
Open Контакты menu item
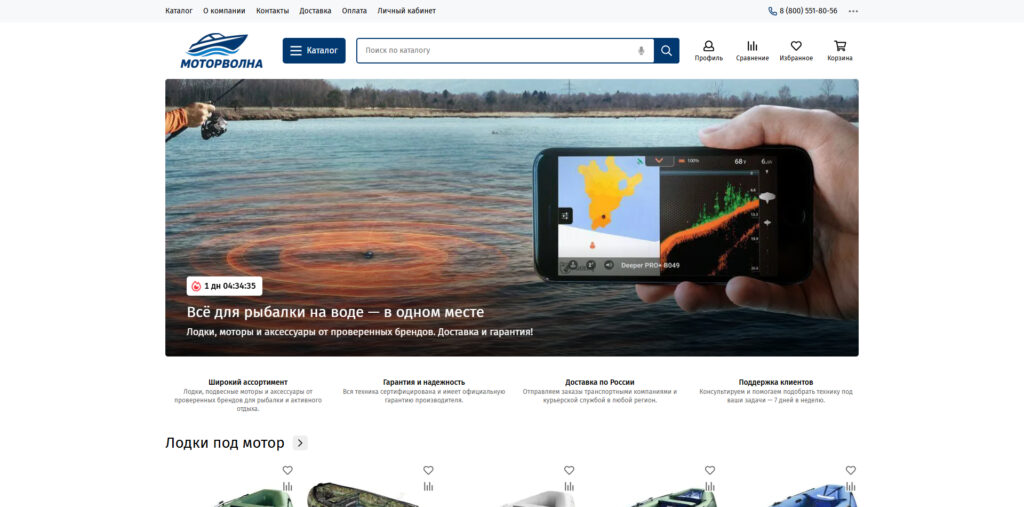[x=272, y=11]
